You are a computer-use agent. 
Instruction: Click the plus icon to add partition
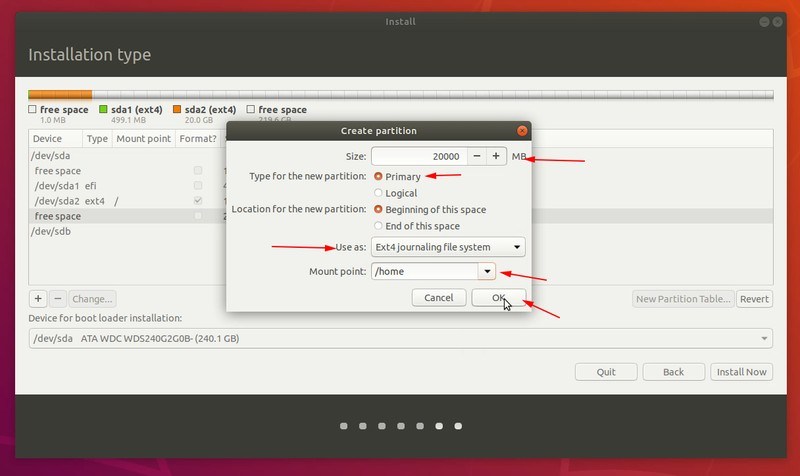click(x=38, y=298)
